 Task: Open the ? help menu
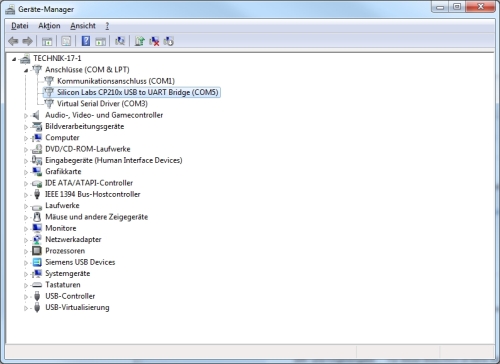[107, 26]
